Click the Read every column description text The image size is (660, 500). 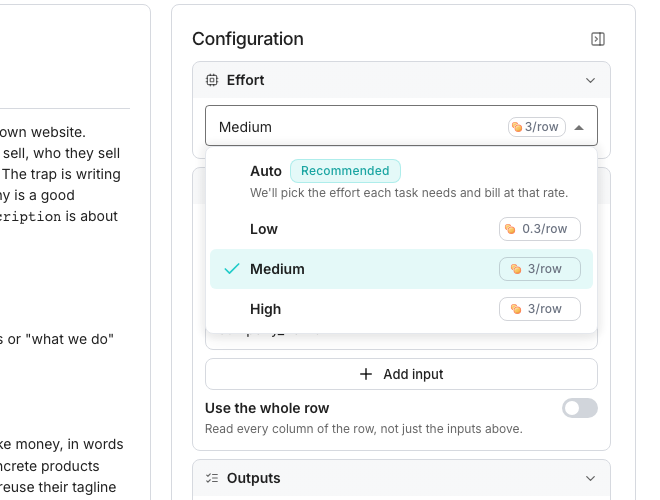364,429
